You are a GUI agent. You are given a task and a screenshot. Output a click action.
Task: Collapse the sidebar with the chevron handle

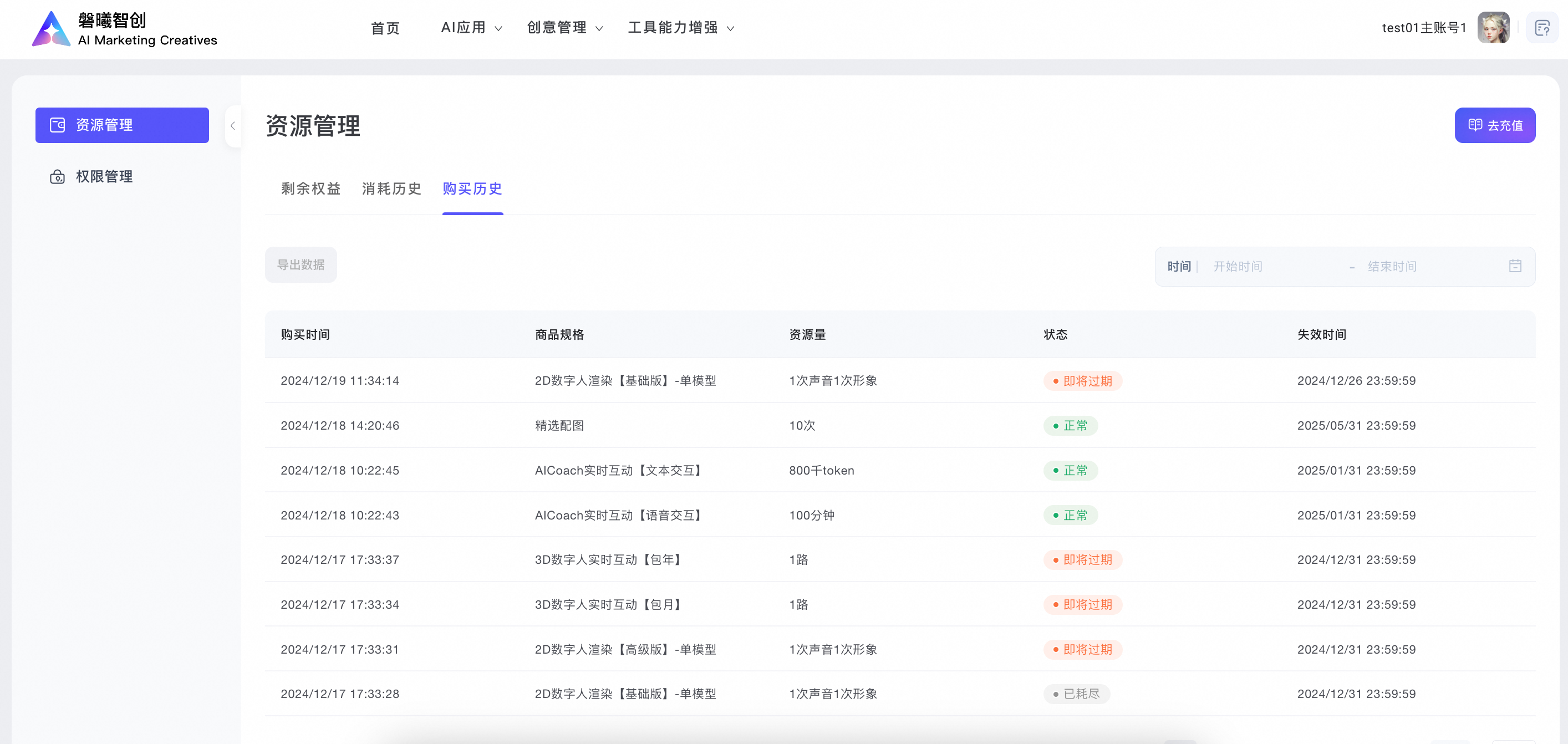click(x=232, y=126)
